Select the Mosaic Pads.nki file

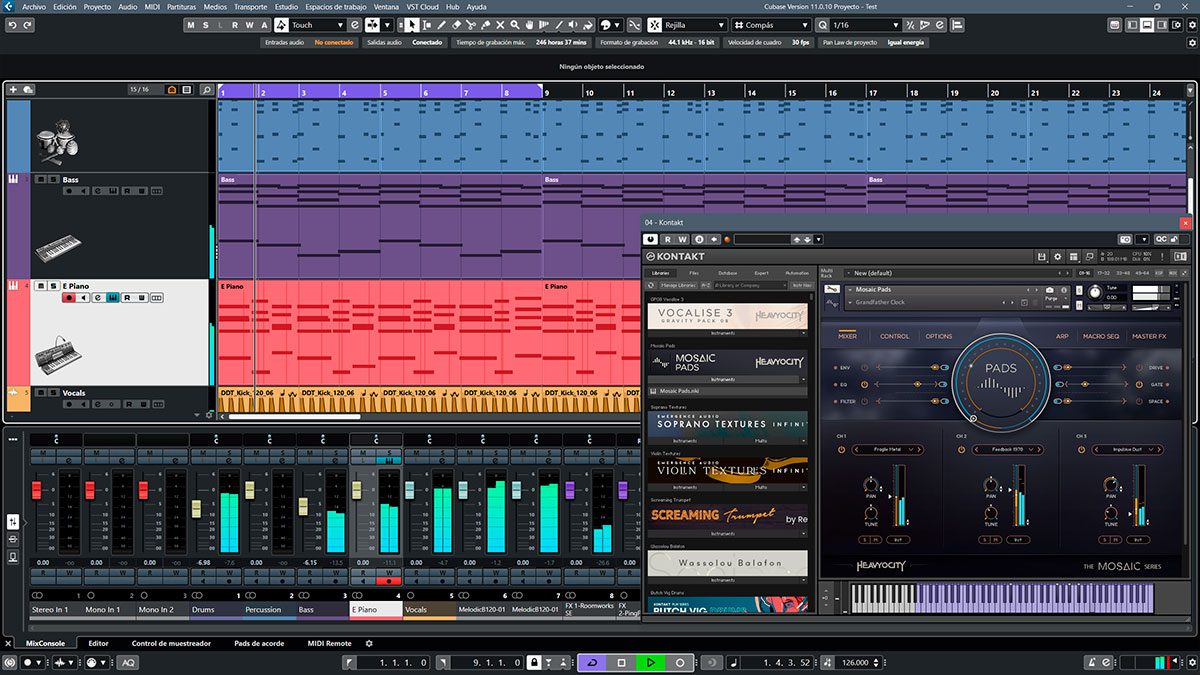728,391
